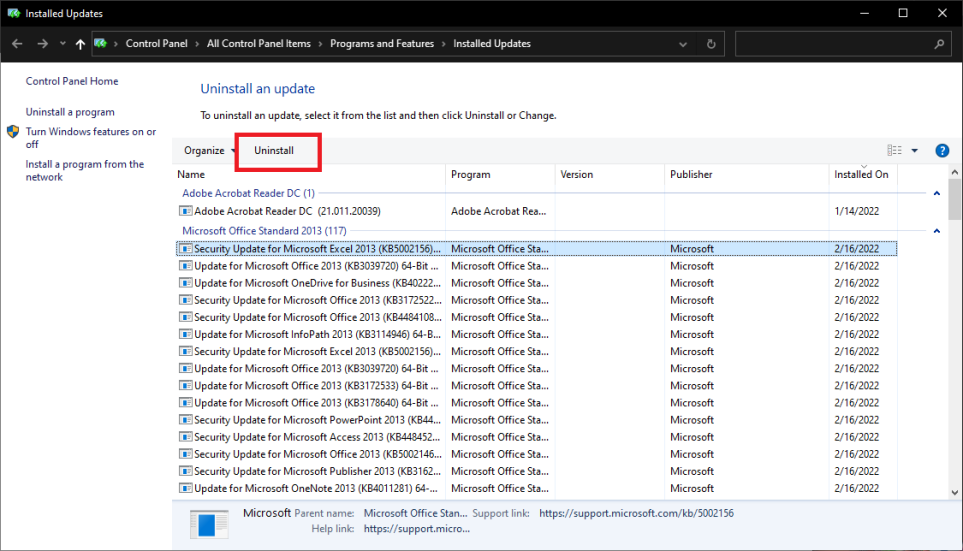The image size is (963, 551).
Task: Click icon of OneNote 2013 update row
Action: coord(185,489)
